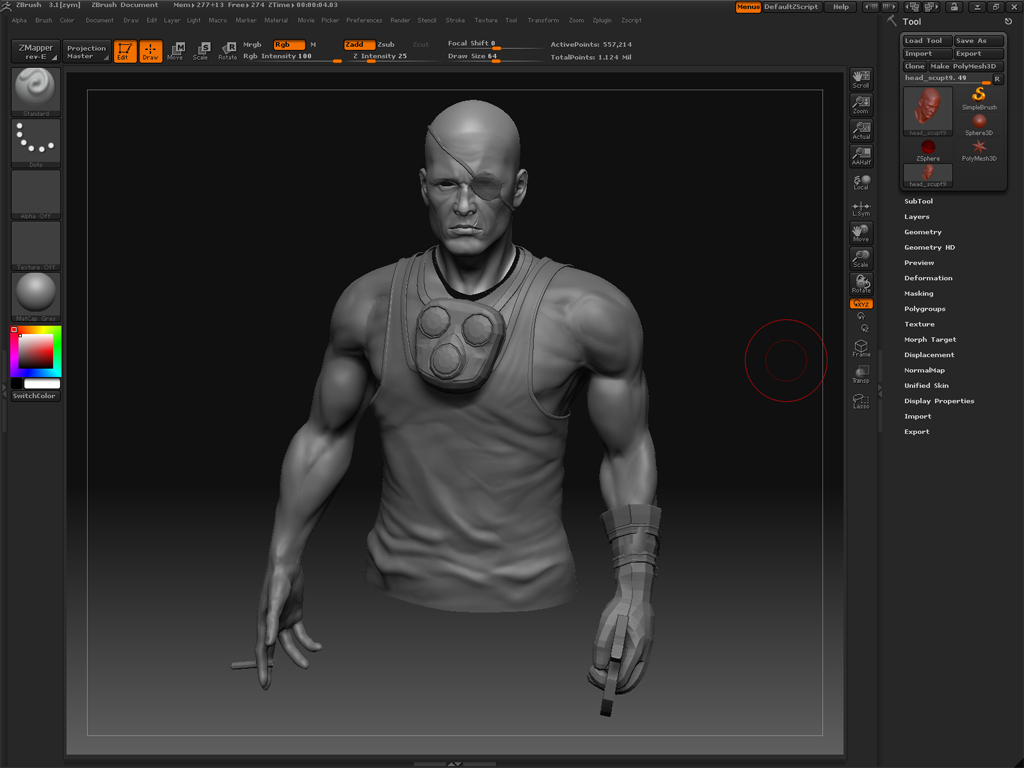
Task: Open the Zplugin menu
Action: click(602, 20)
